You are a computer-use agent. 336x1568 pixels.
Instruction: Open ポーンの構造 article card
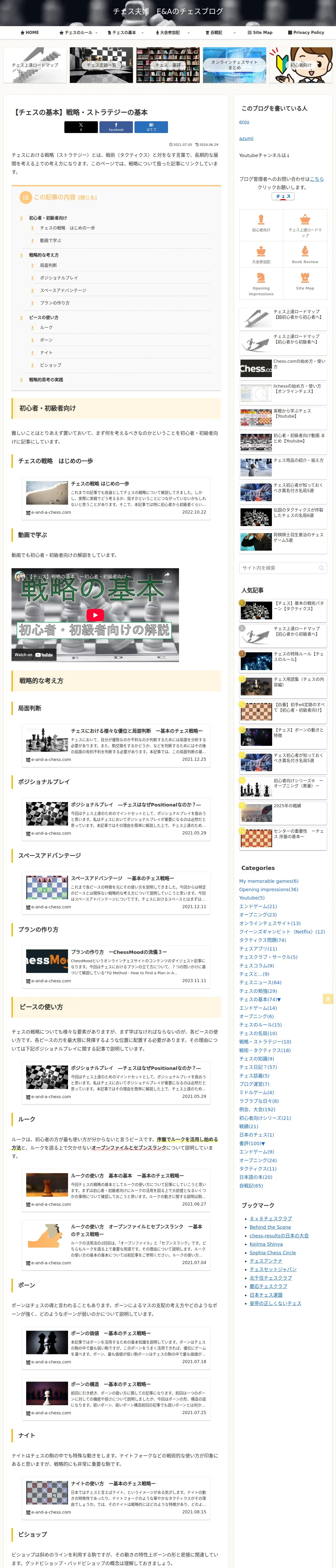coord(116,1399)
